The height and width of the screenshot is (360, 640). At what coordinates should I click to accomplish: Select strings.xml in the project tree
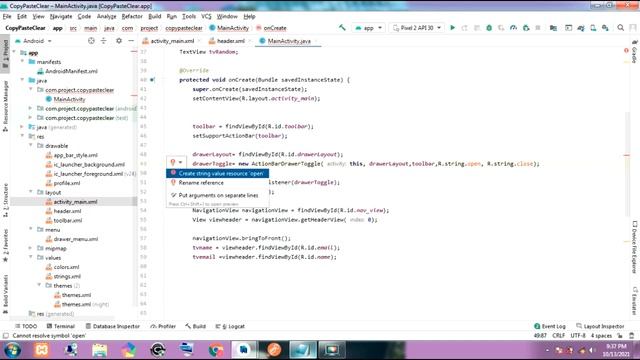coord(67,276)
